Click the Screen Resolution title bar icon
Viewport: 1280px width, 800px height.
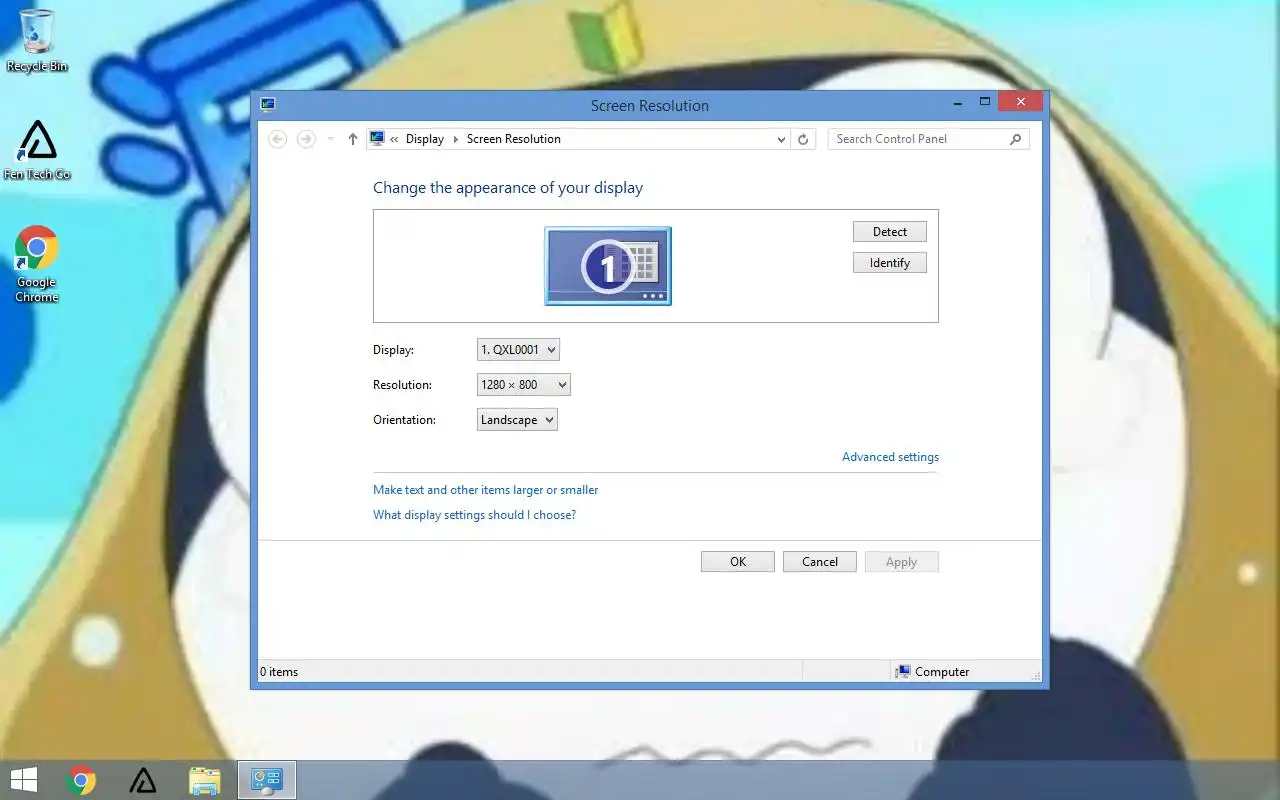pos(267,104)
